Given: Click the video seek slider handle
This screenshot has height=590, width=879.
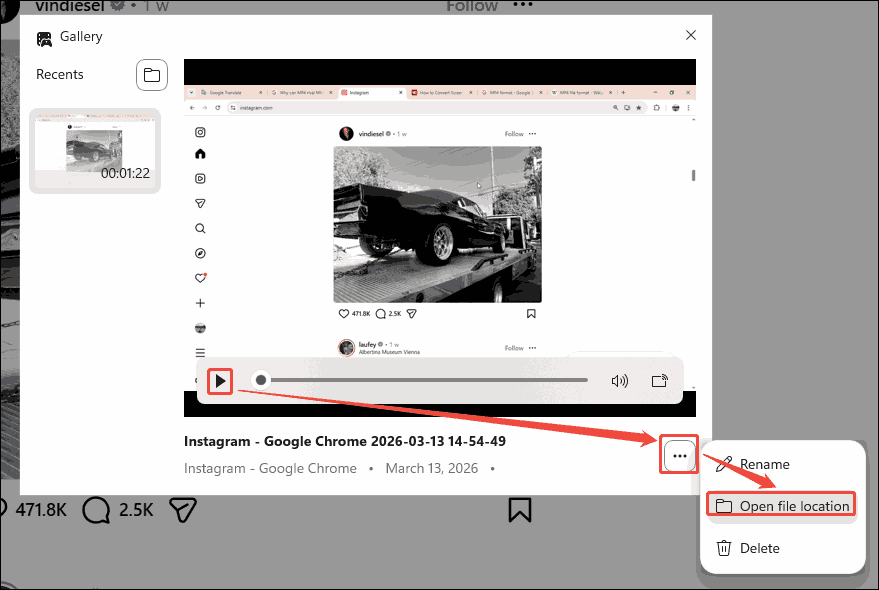Looking at the screenshot, I should tap(261, 380).
